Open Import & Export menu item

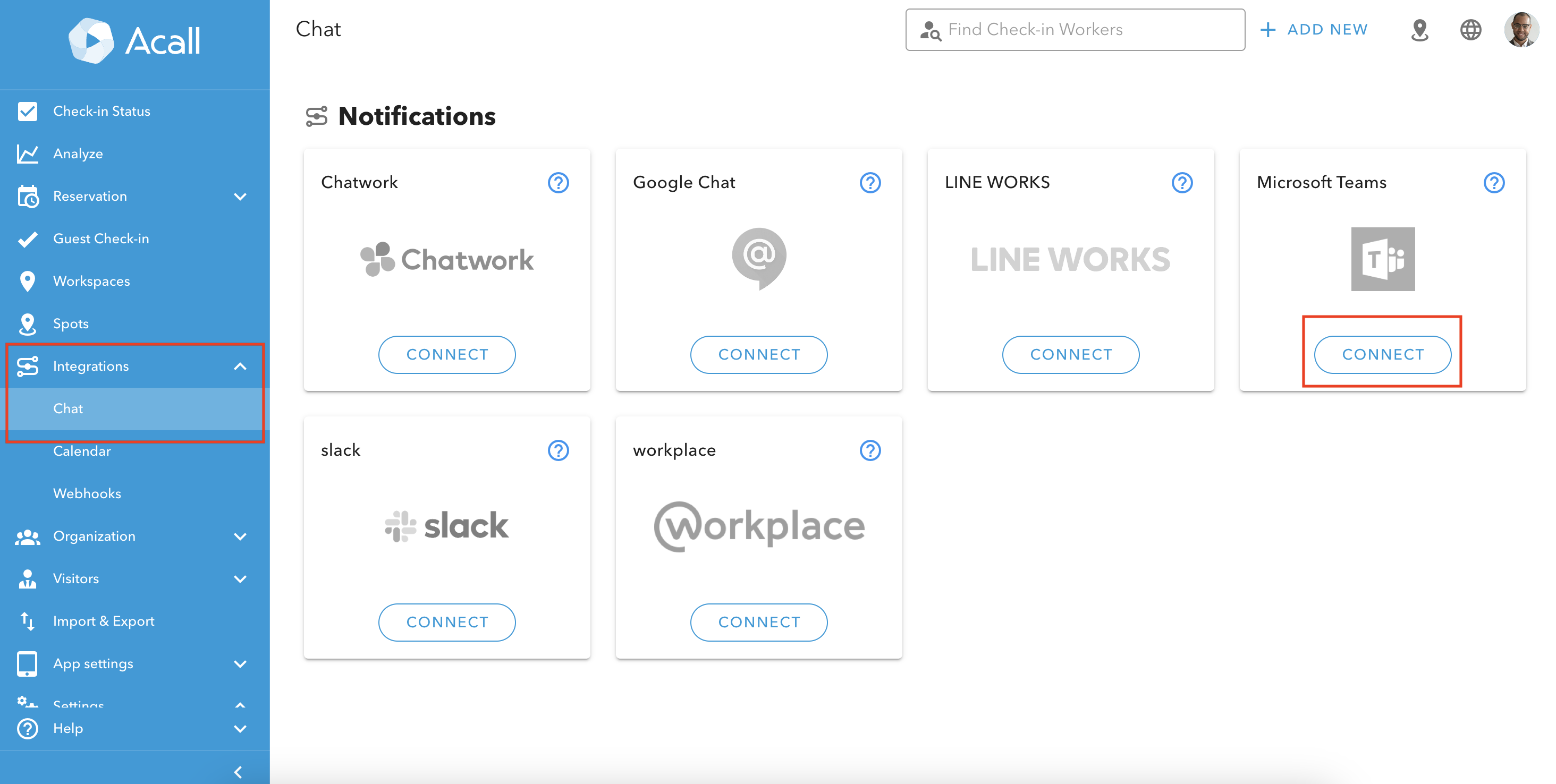(x=134, y=621)
